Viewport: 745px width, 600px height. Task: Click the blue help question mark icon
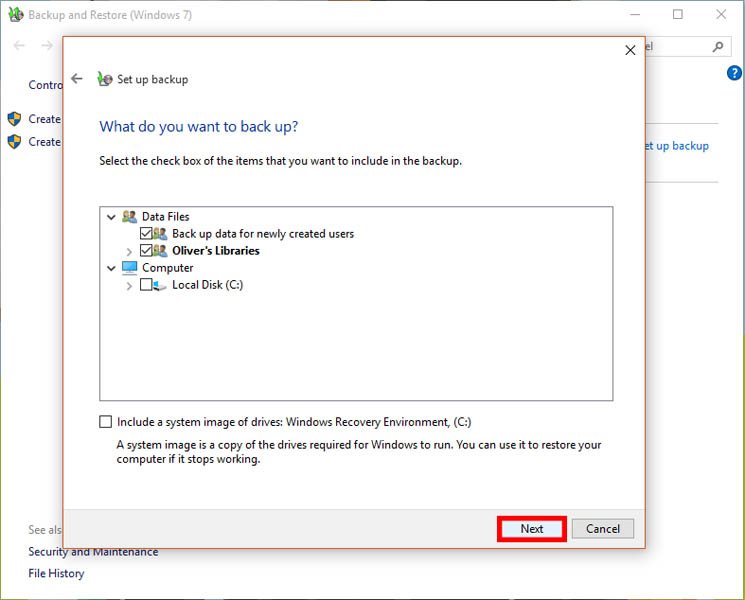tap(734, 73)
